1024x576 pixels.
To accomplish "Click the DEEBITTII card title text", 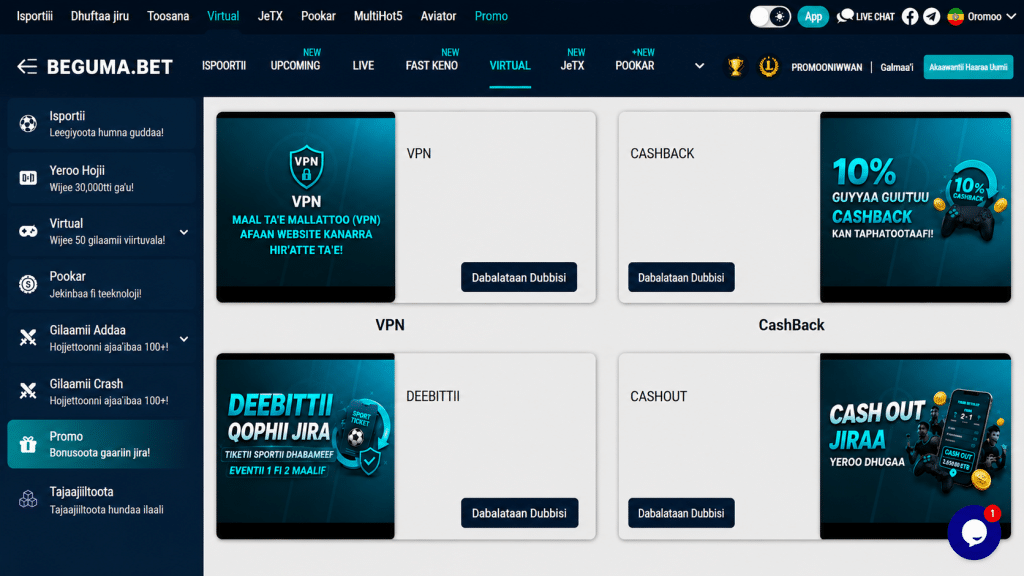I will 433,396.
